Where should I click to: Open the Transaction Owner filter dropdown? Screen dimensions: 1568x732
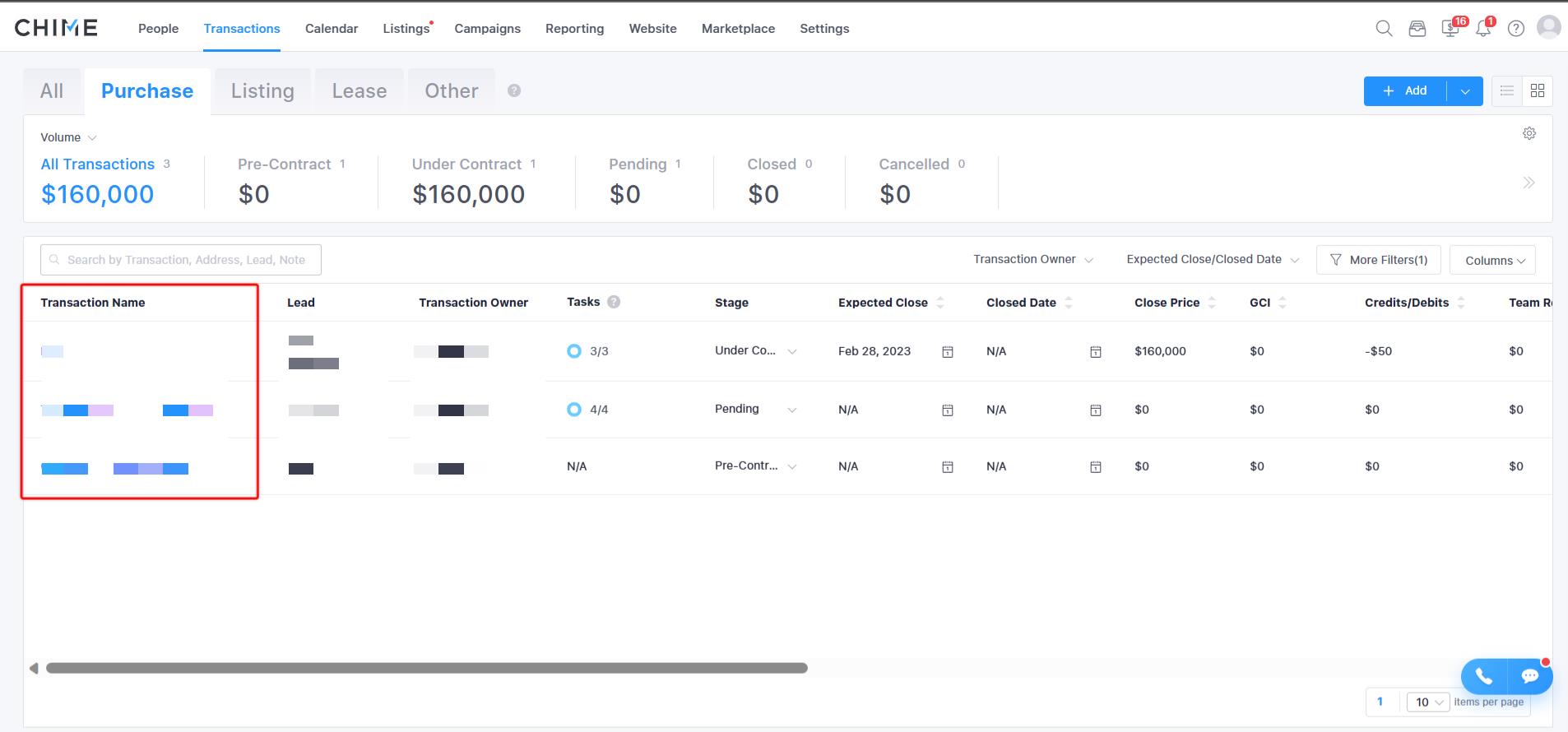1033,259
